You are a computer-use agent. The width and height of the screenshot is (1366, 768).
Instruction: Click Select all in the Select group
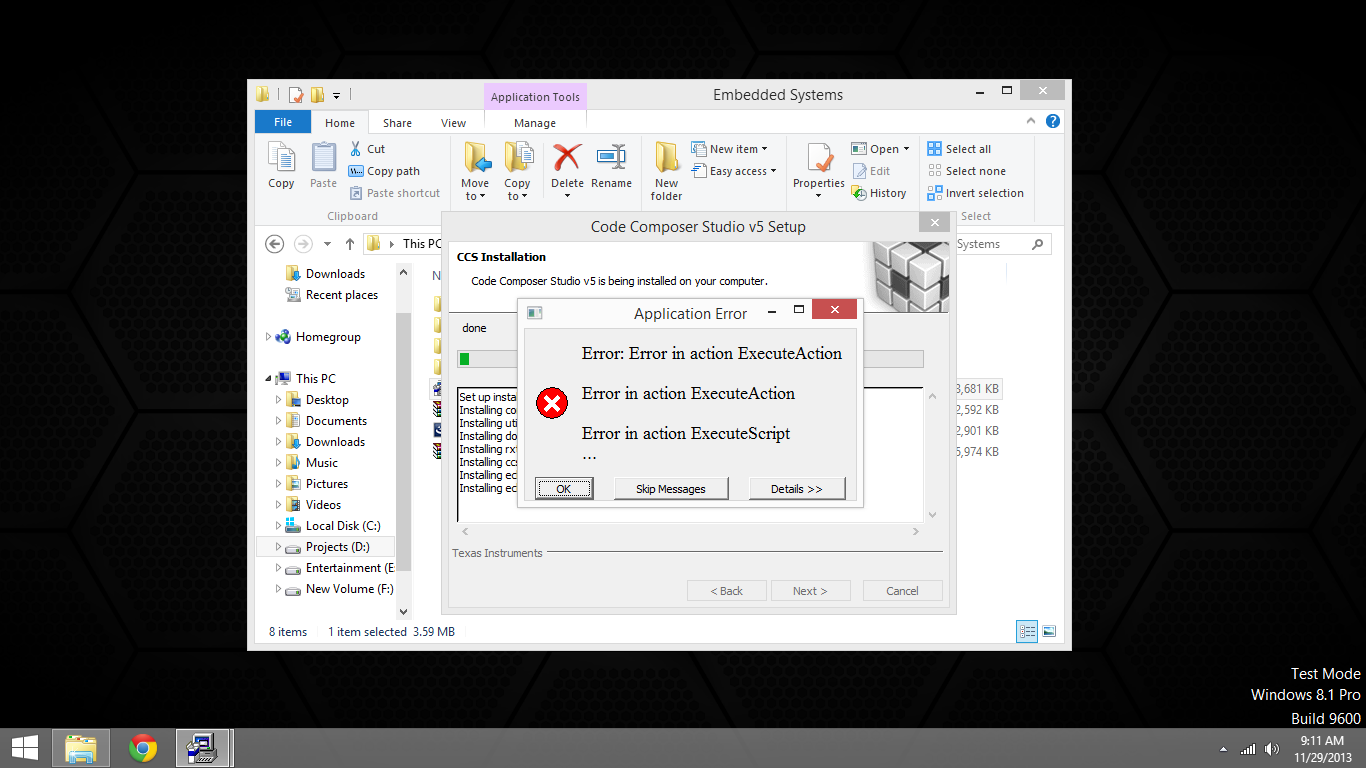(x=959, y=149)
